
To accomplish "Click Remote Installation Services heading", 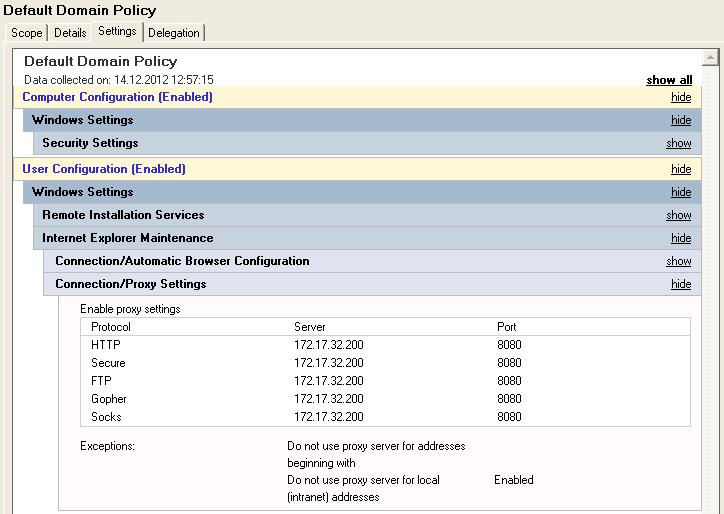I will [123, 215].
